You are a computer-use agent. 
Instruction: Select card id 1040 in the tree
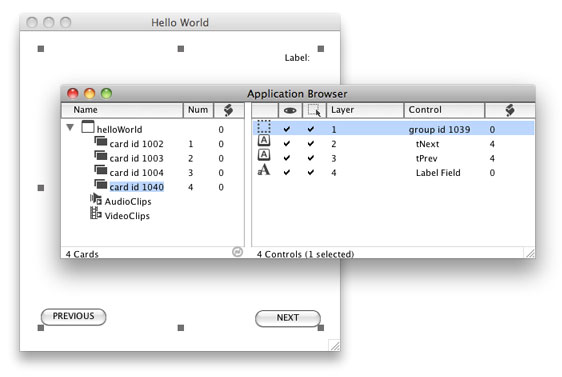click(x=137, y=187)
